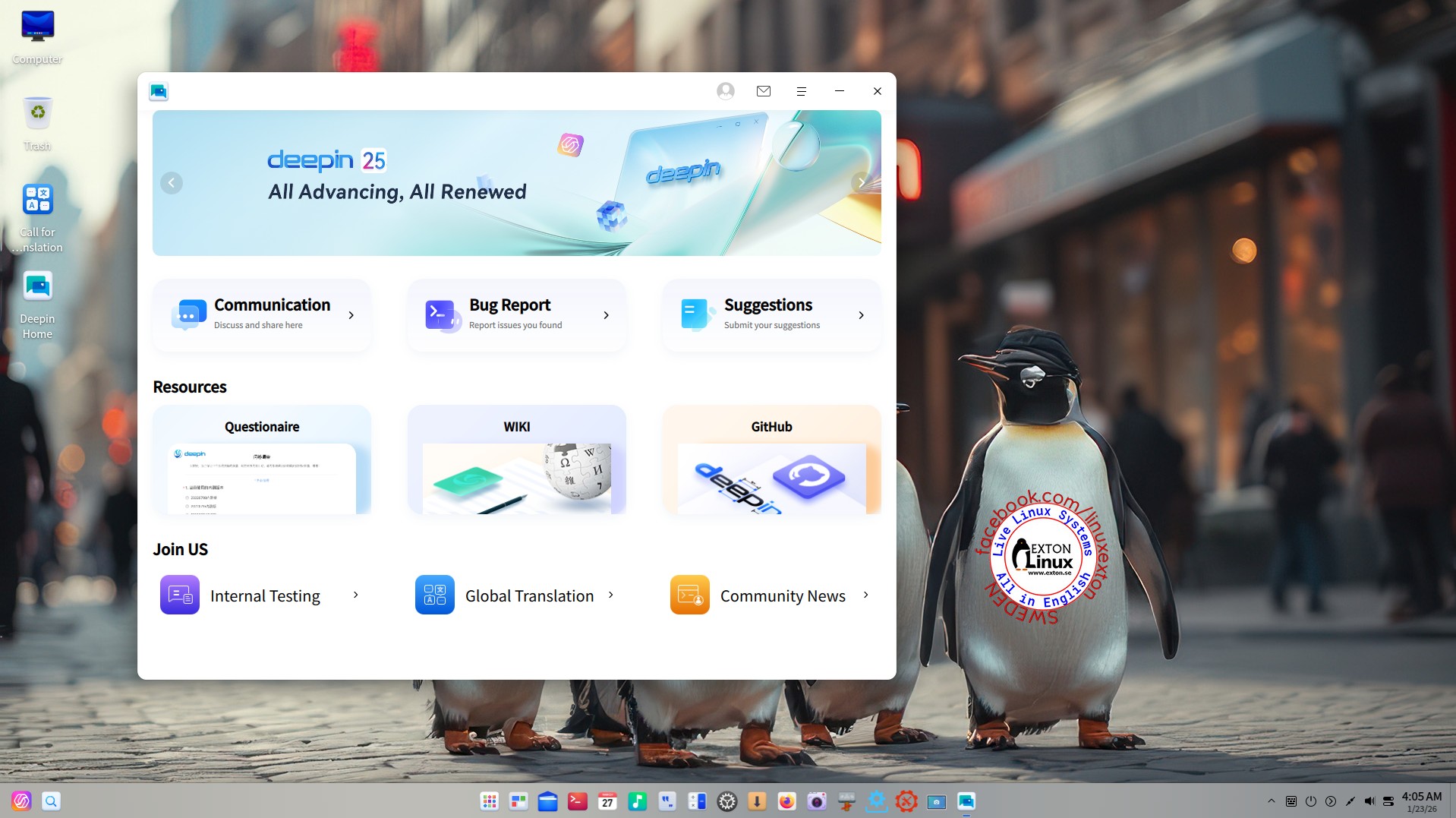Image resolution: width=1456 pixels, height=818 pixels.
Task: Click the Community News icon
Action: (689, 595)
